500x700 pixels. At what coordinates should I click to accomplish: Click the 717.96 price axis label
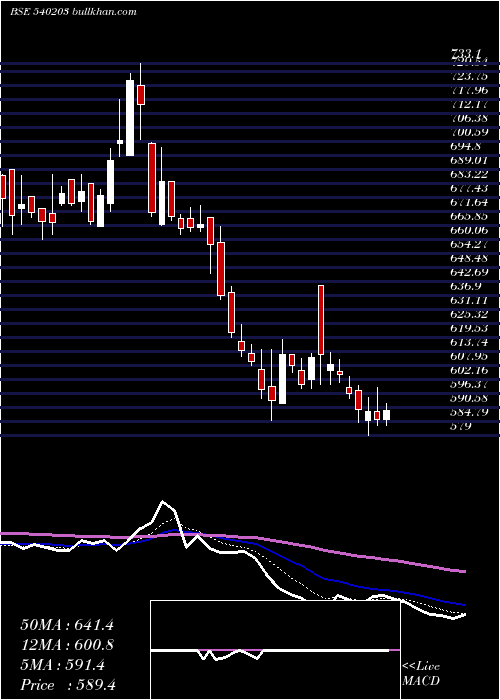(469, 91)
